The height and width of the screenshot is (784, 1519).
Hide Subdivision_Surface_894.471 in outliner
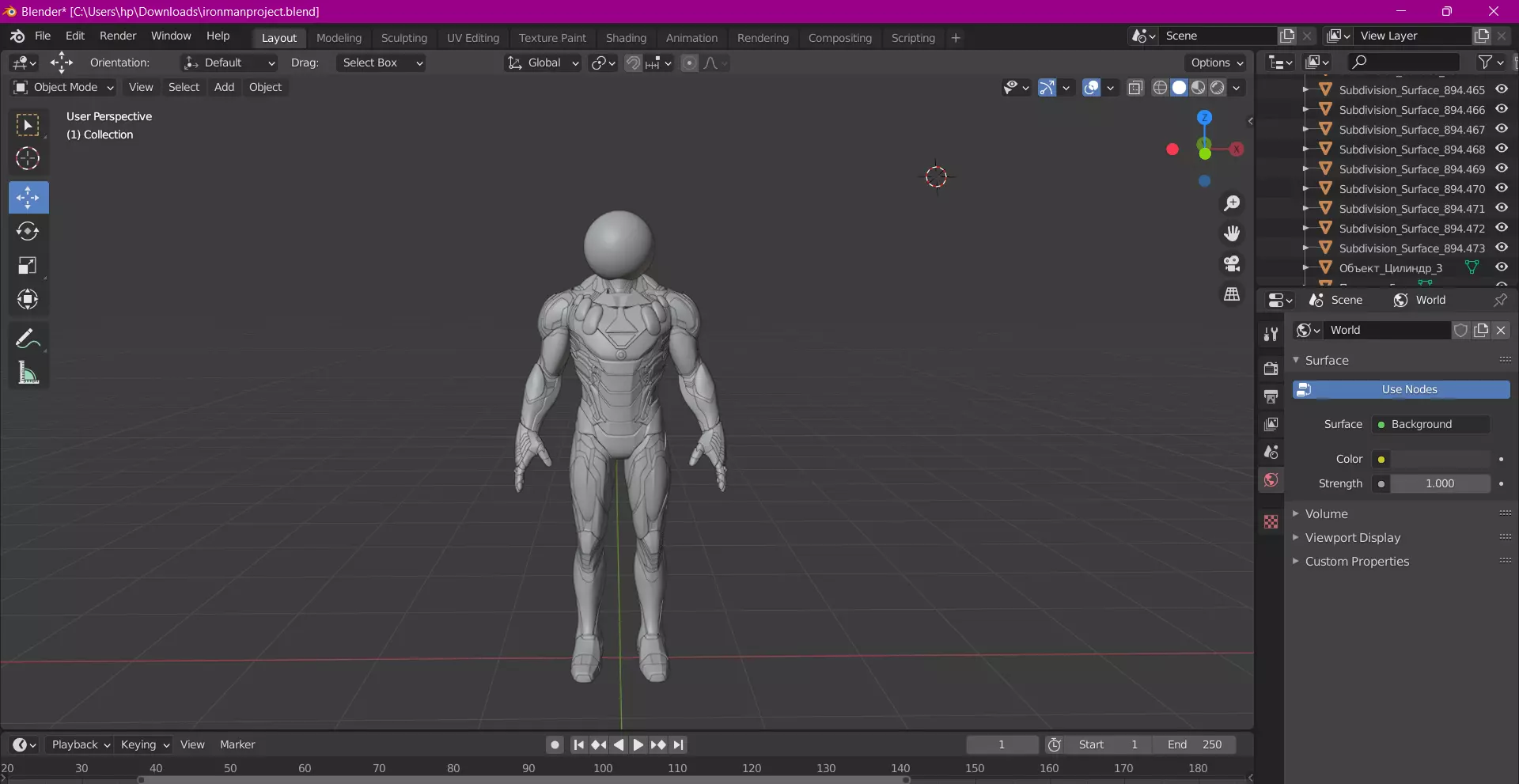pyautogui.click(x=1502, y=208)
